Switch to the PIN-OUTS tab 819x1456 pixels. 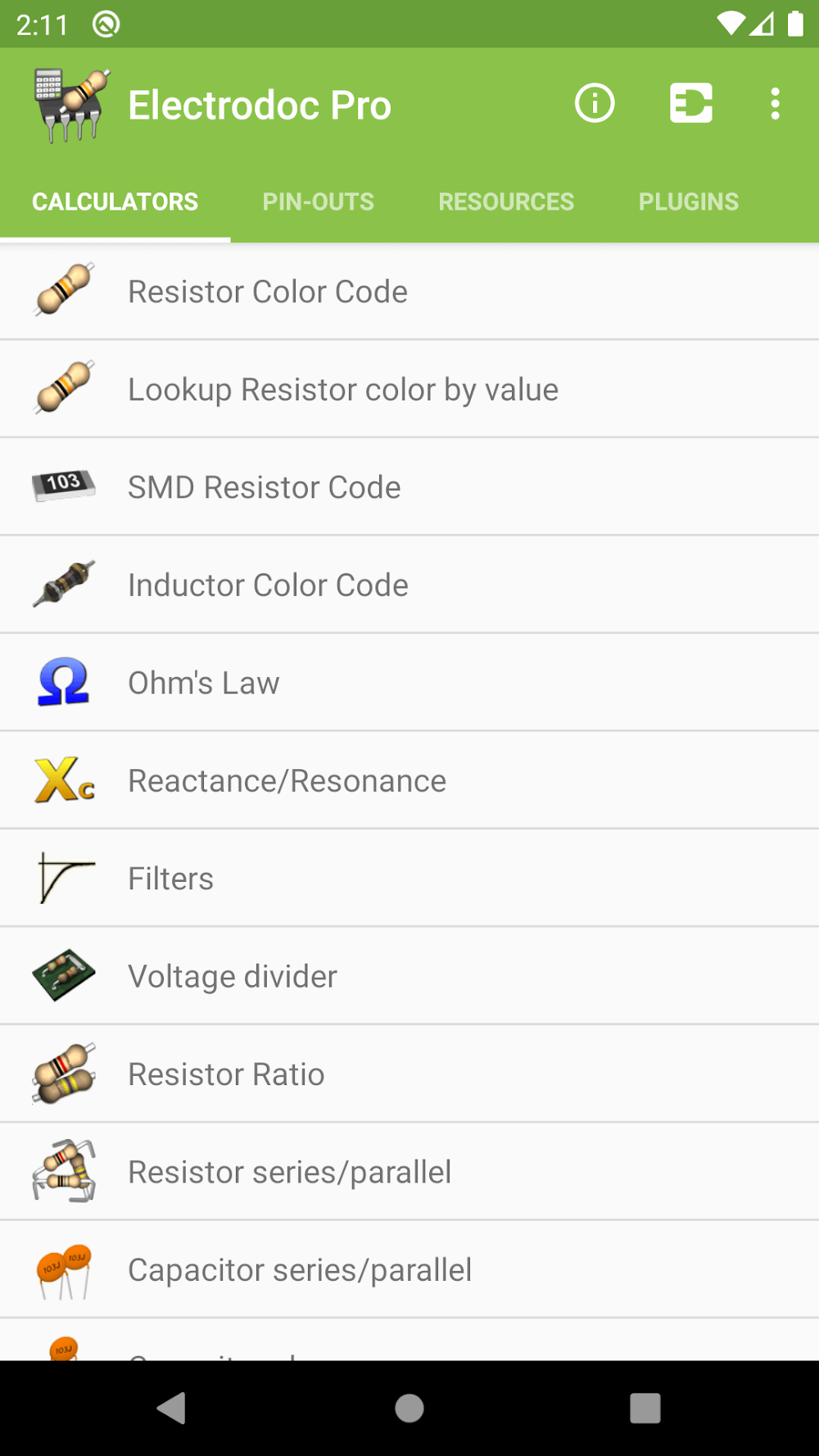(x=318, y=202)
